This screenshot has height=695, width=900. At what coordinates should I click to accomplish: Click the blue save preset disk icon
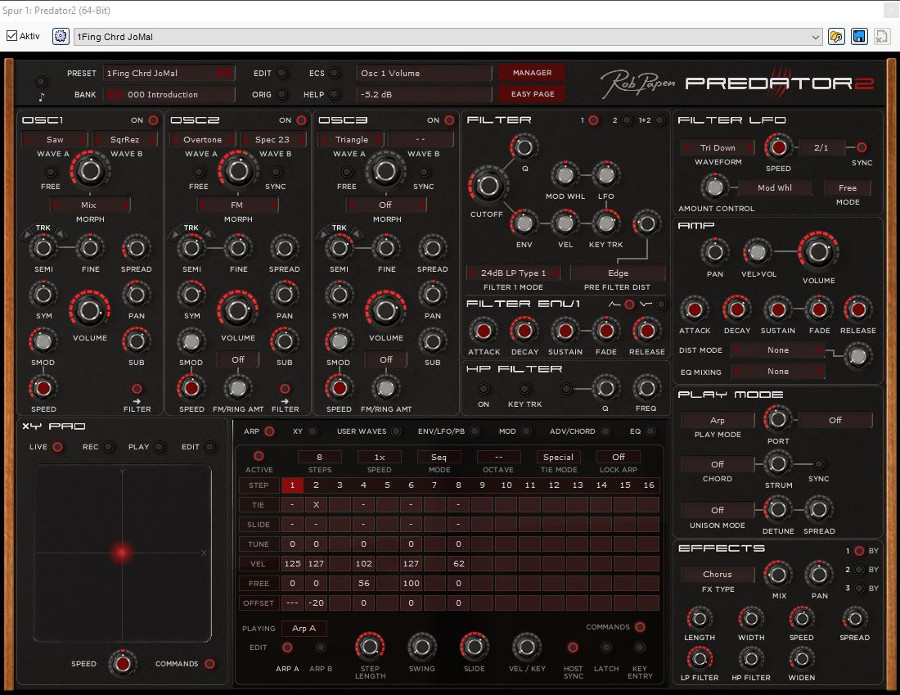pos(859,37)
